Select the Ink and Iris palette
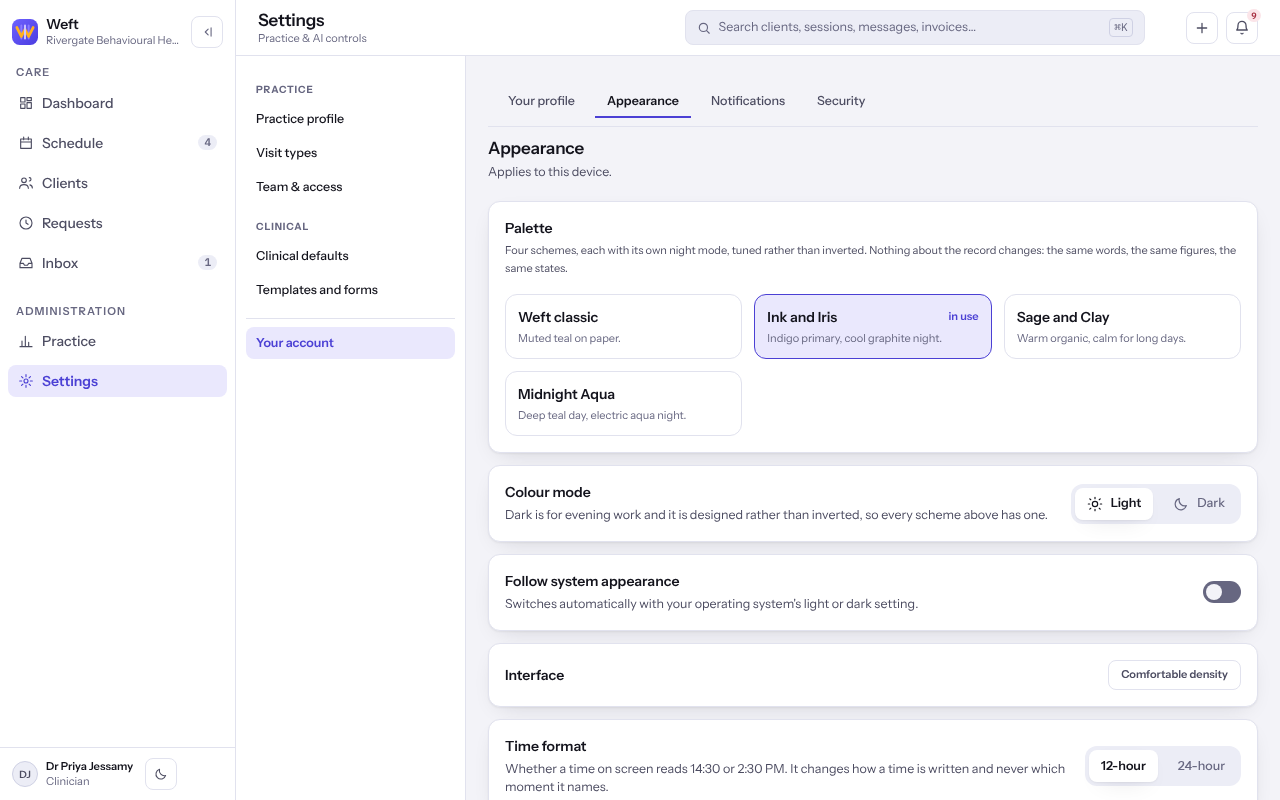The image size is (1280, 800). (x=873, y=326)
